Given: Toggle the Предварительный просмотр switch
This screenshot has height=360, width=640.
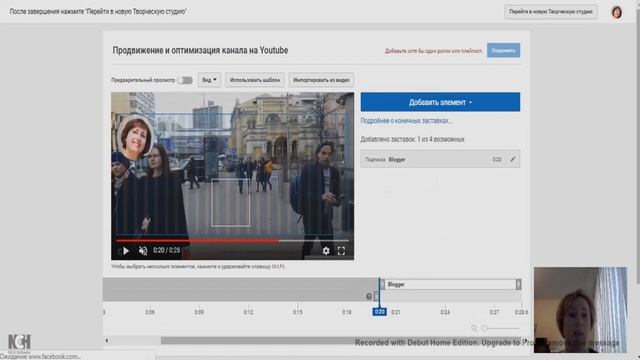Looking at the screenshot, I should [185, 80].
